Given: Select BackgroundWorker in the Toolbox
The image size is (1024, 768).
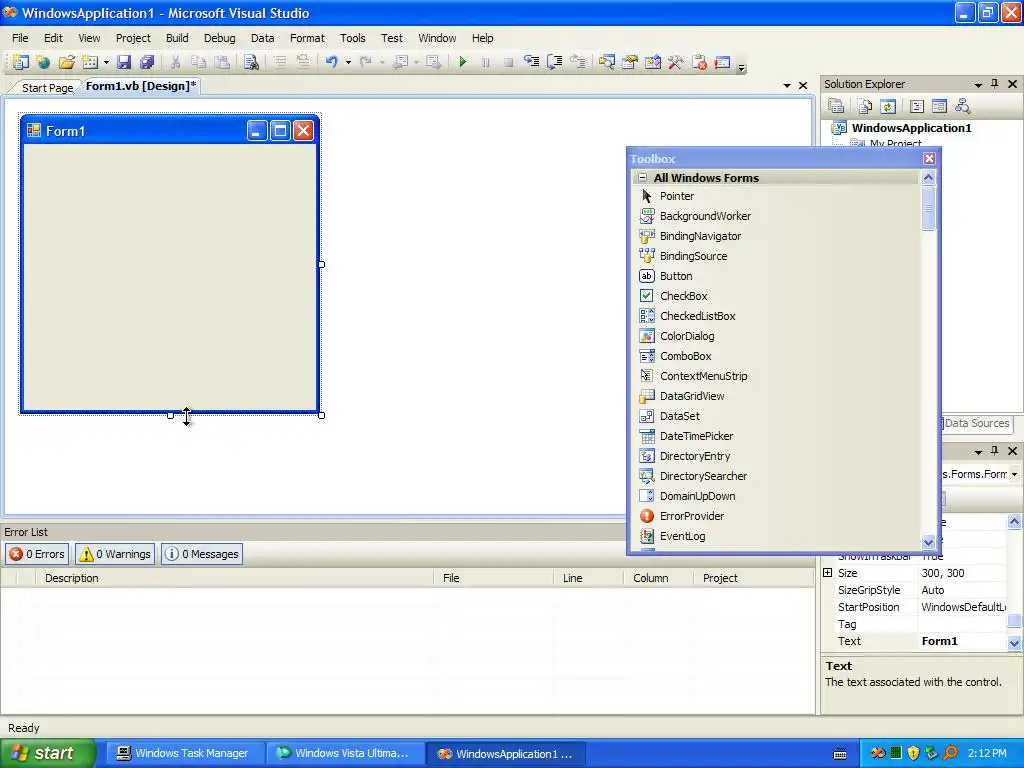Looking at the screenshot, I should pos(776,216).
